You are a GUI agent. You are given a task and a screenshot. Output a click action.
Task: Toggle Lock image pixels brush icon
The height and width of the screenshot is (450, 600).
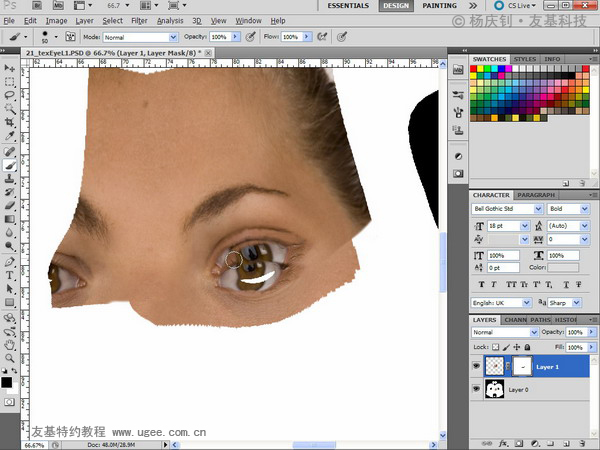click(x=506, y=347)
